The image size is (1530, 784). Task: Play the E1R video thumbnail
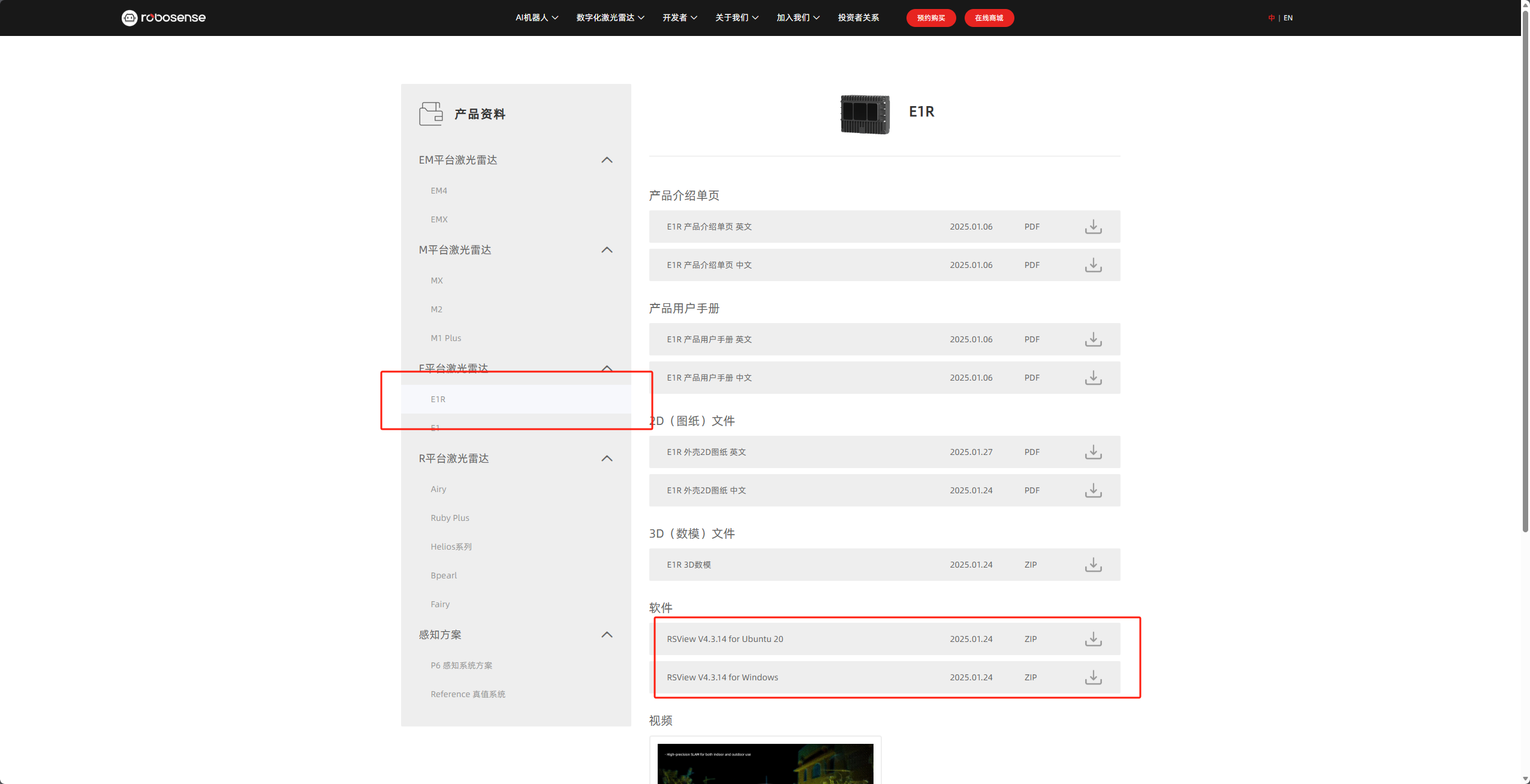tap(765, 764)
